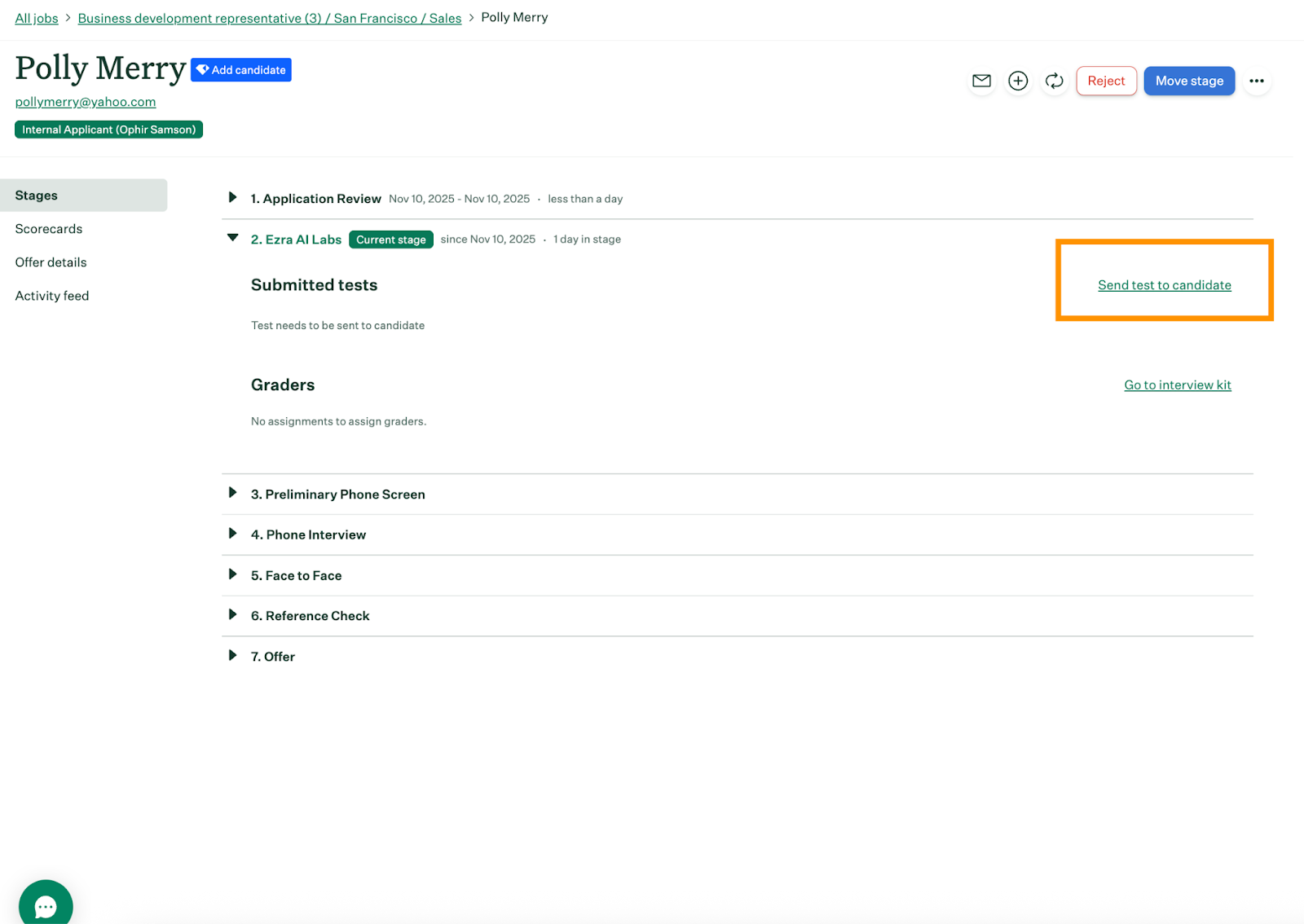
Task: Switch to Offer details tab
Action: 51,262
